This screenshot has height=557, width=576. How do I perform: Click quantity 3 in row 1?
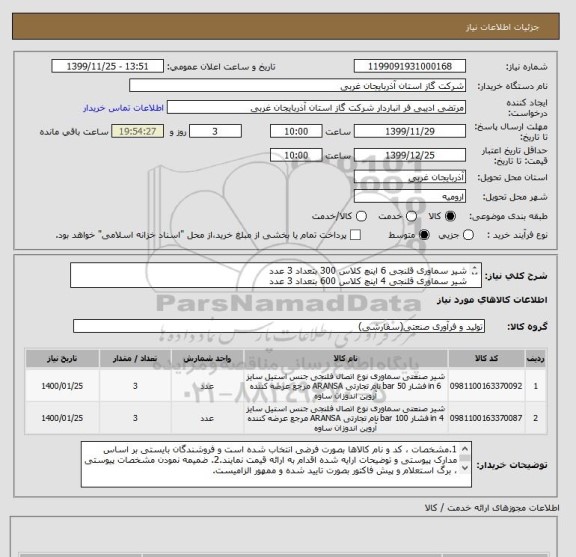point(135,386)
